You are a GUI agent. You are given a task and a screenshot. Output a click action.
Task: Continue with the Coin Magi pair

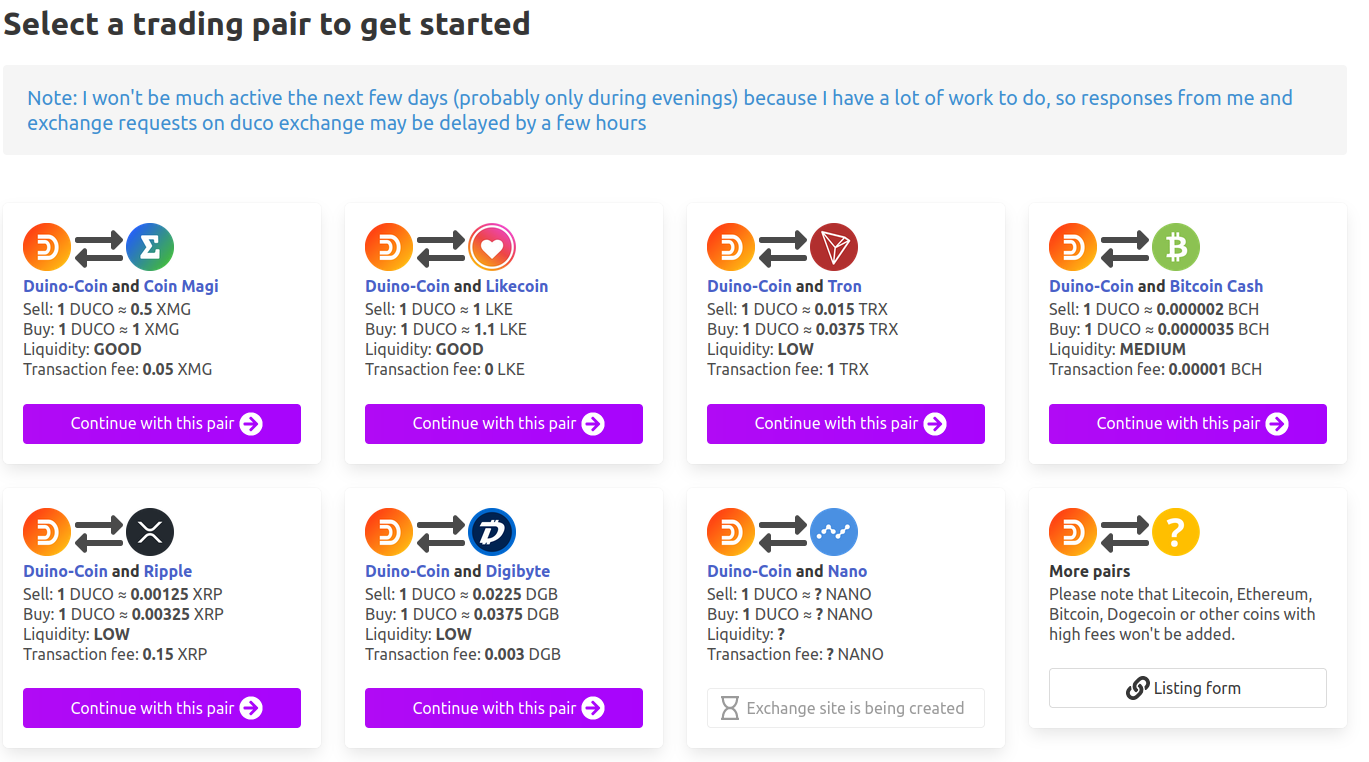[162, 424]
